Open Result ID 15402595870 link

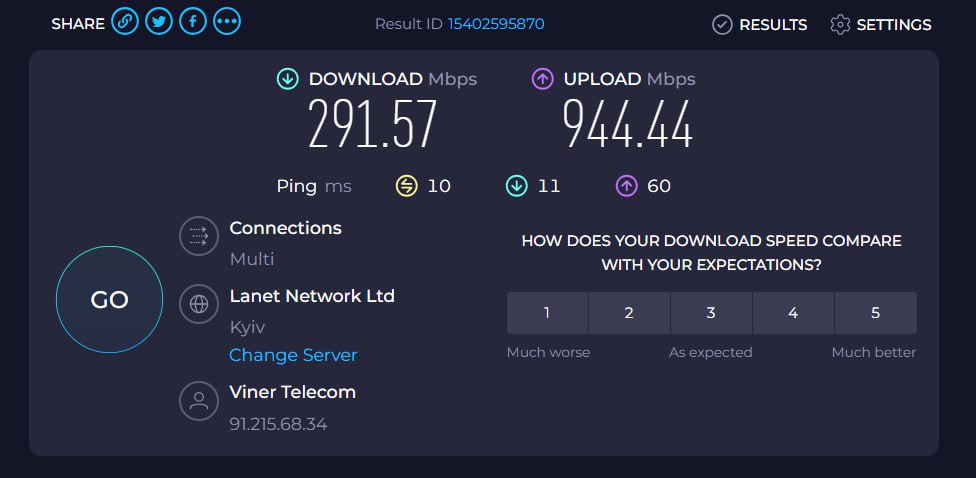pos(496,24)
